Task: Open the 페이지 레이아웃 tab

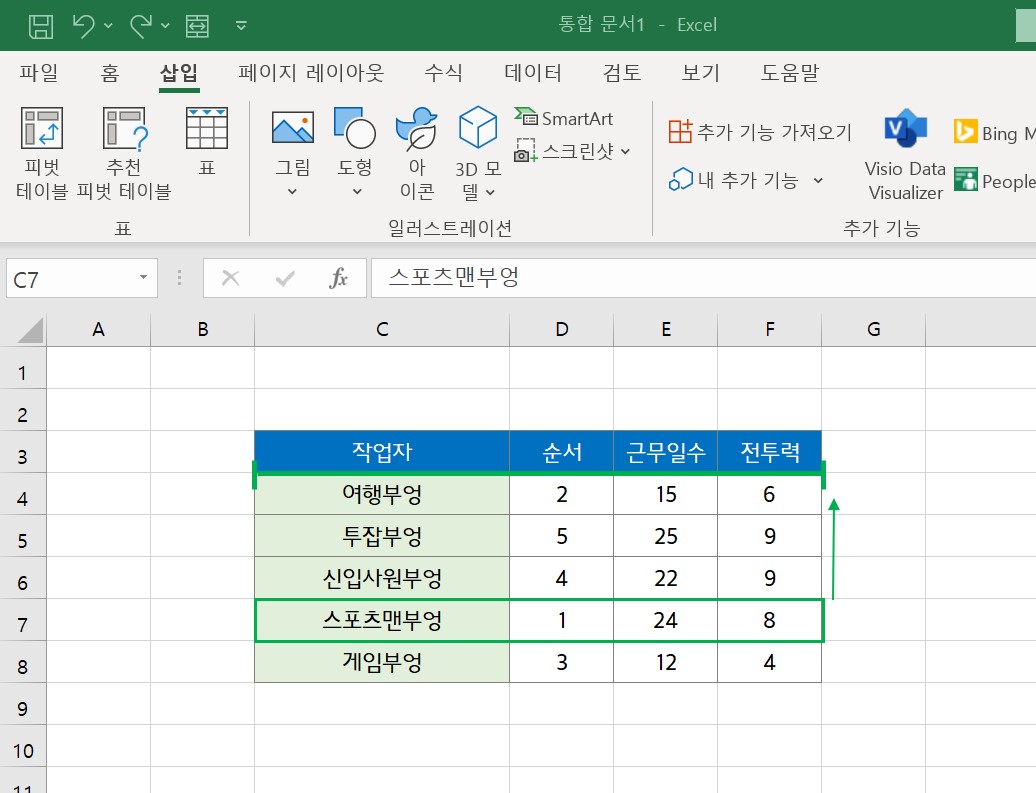Action: 311,72
